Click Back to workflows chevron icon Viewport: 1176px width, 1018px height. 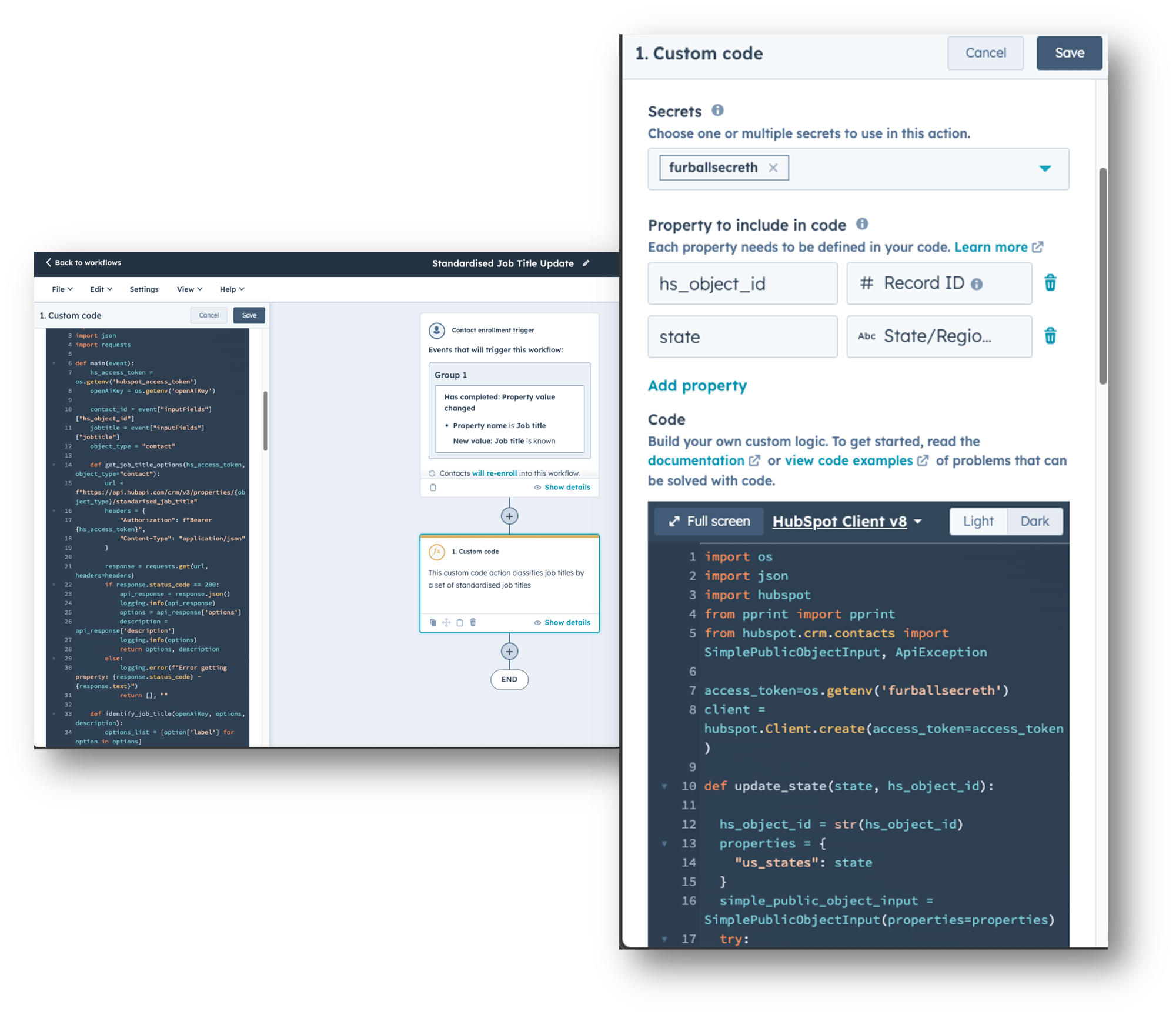48,262
